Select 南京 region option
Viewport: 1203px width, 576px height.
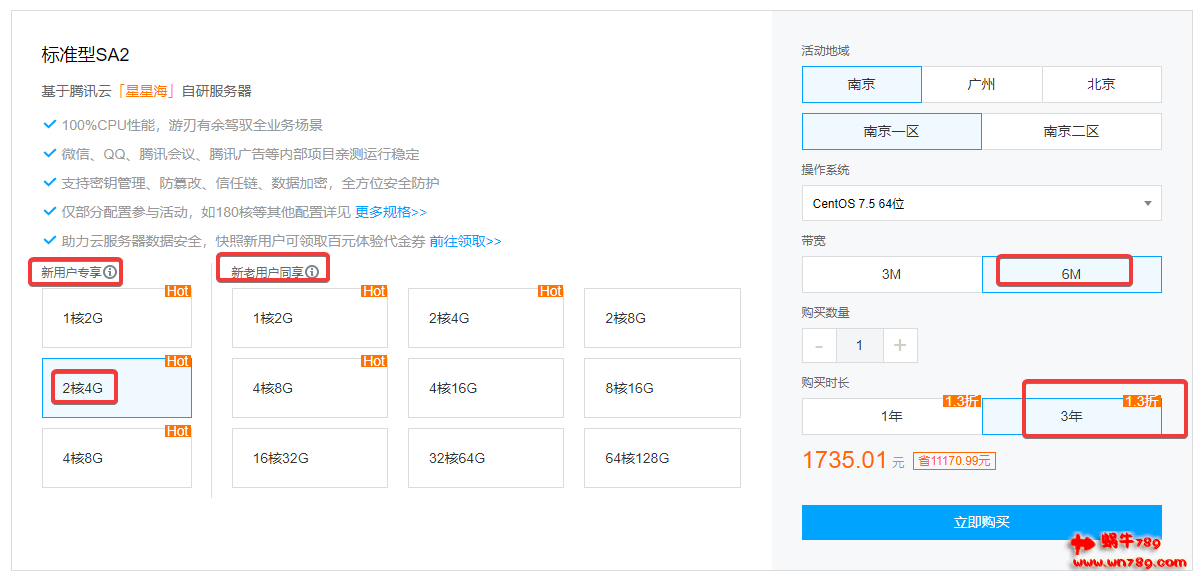[x=861, y=85]
